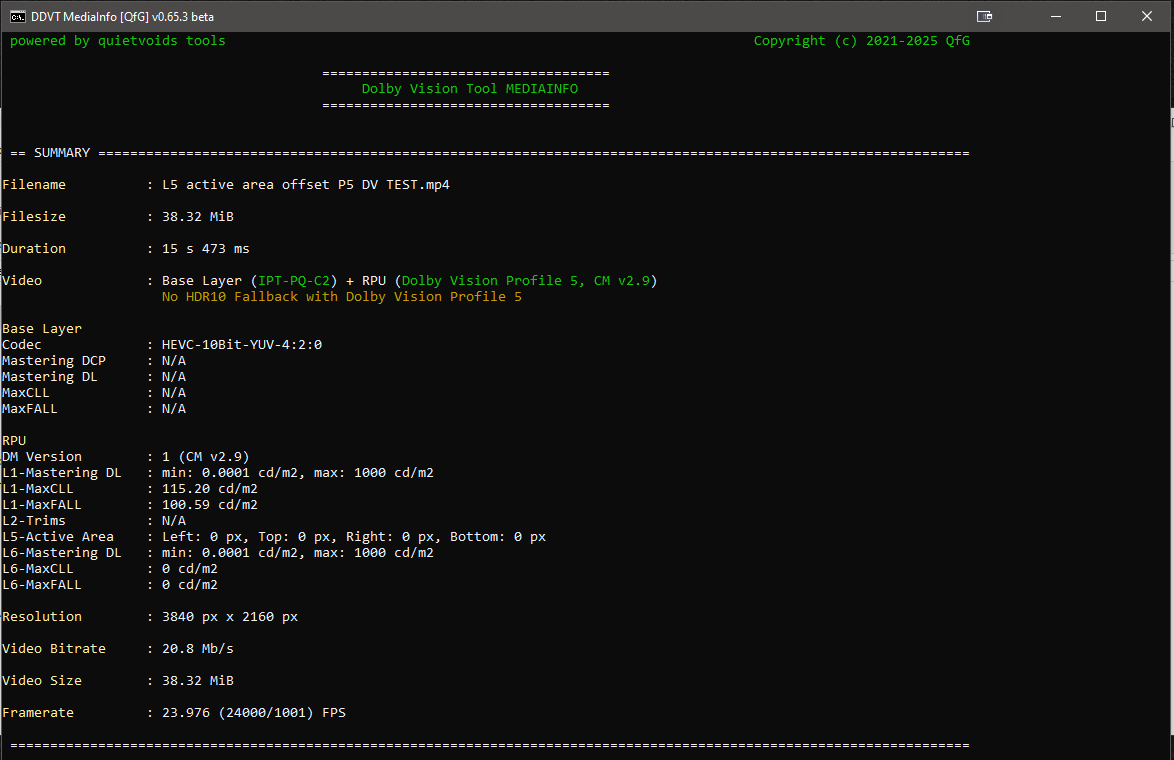Click the "Mastering DCP" label
The width and height of the screenshot is (1174, 760).
coord(54,361)
